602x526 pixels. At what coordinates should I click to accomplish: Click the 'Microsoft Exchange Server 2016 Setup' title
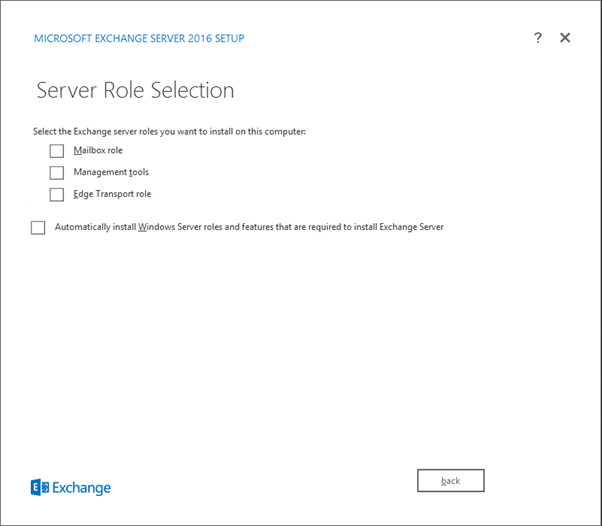click(x=139, y=39)
